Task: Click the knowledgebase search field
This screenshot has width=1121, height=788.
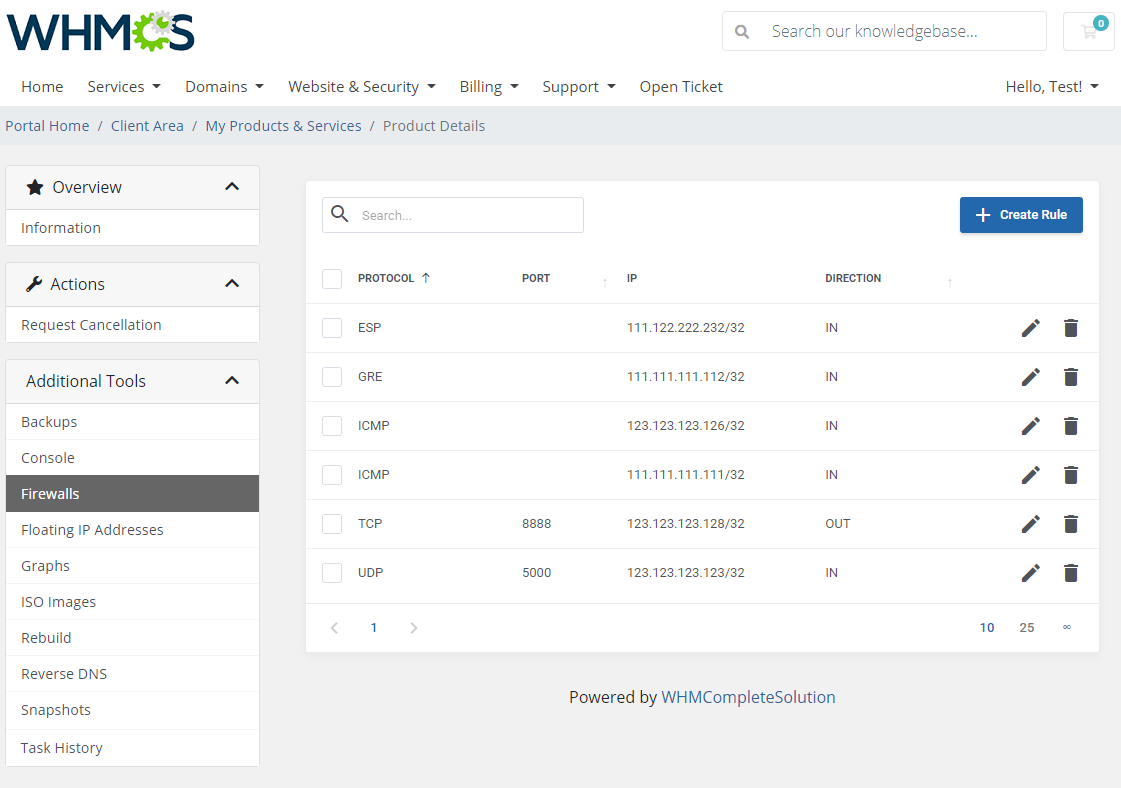Action: [x=884, y=31]
